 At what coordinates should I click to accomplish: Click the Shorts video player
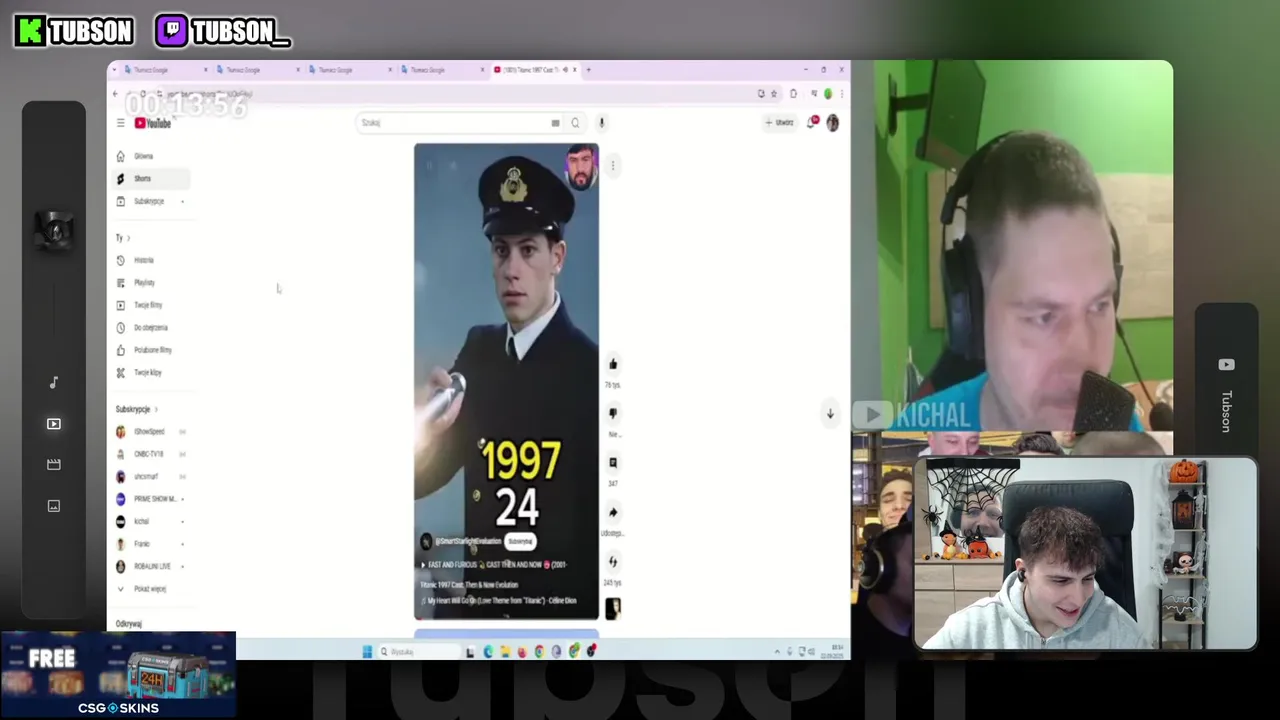click(507, 382)
